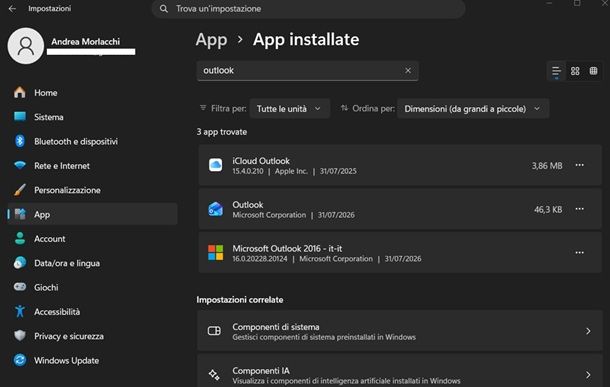
Task: Click the app search field containing outlook
Action: 307,71
